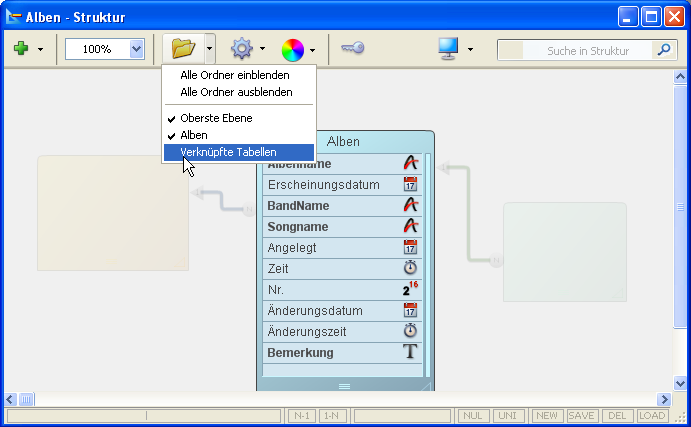The height and width of the screenshot is (427, 691).
Task: Open the monitor icon's dropdown arrow
Action: tap(470, 49)
